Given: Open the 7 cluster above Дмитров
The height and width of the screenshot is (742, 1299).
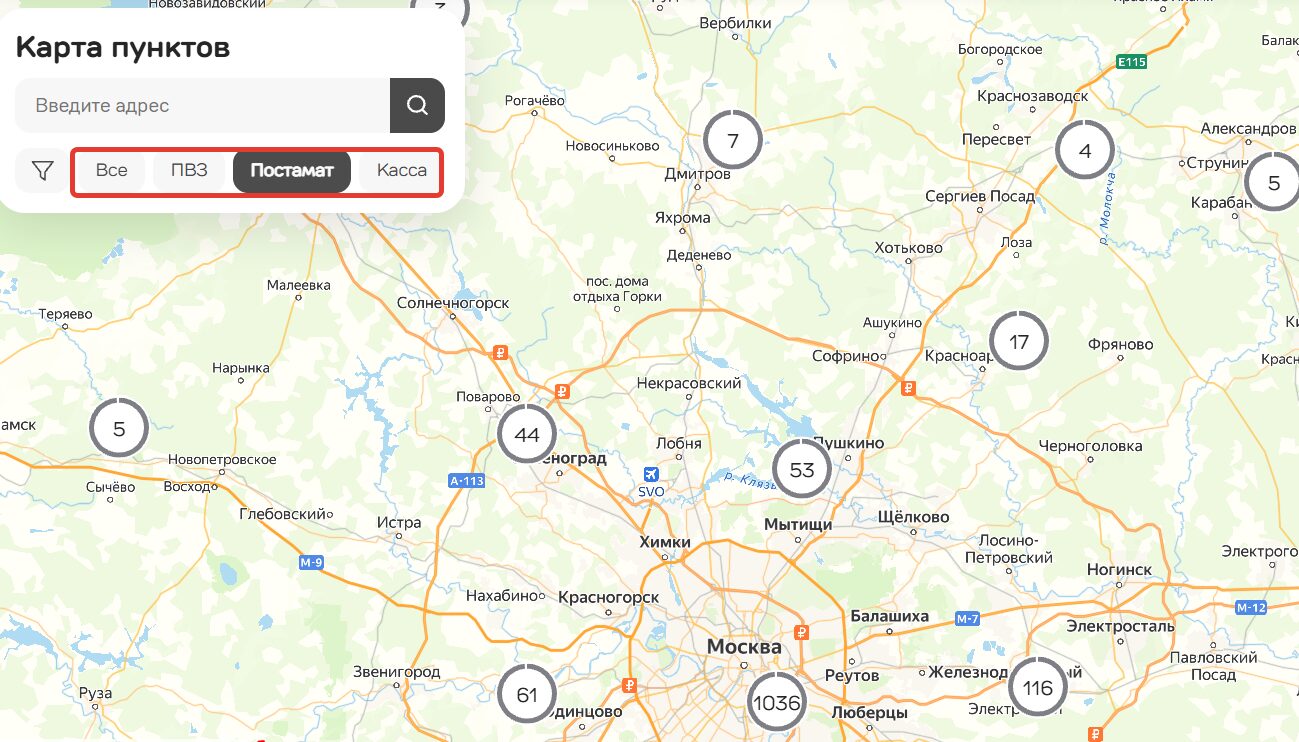Looking at the screenshot, I should [732, 140].
